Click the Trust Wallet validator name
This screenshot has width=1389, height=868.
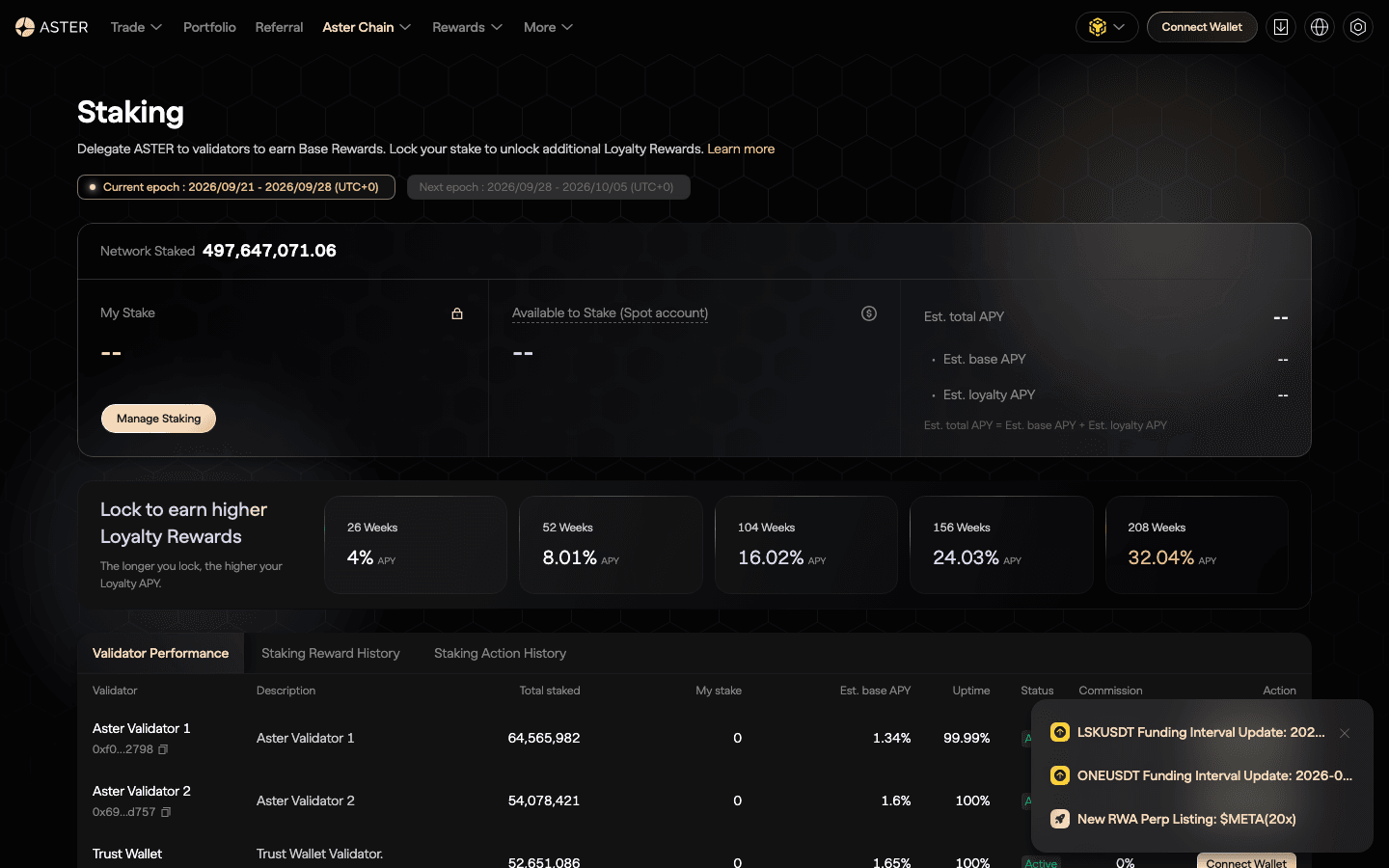(127, 854)
